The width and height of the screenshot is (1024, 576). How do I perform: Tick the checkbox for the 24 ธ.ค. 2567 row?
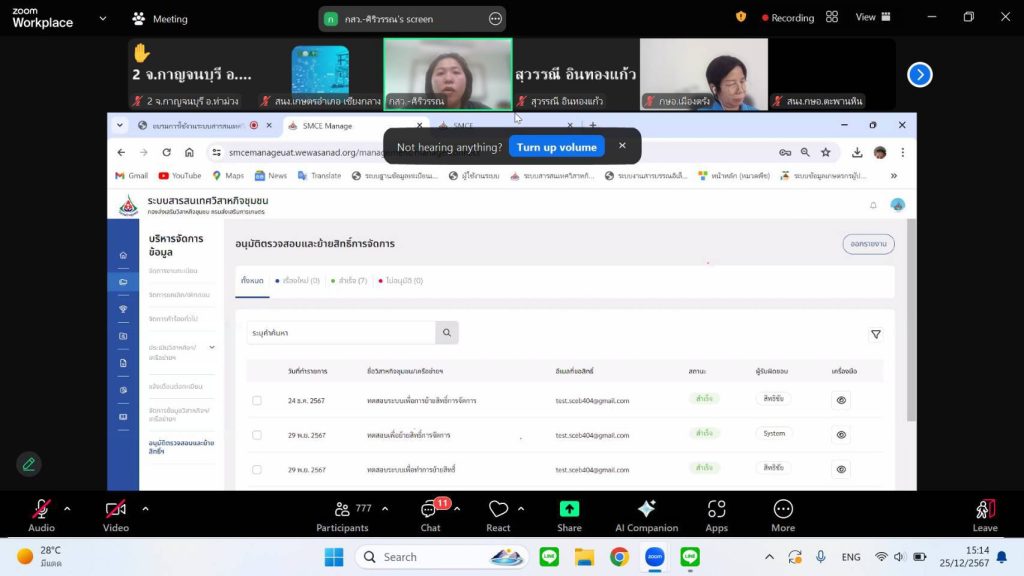coord(257,400)
